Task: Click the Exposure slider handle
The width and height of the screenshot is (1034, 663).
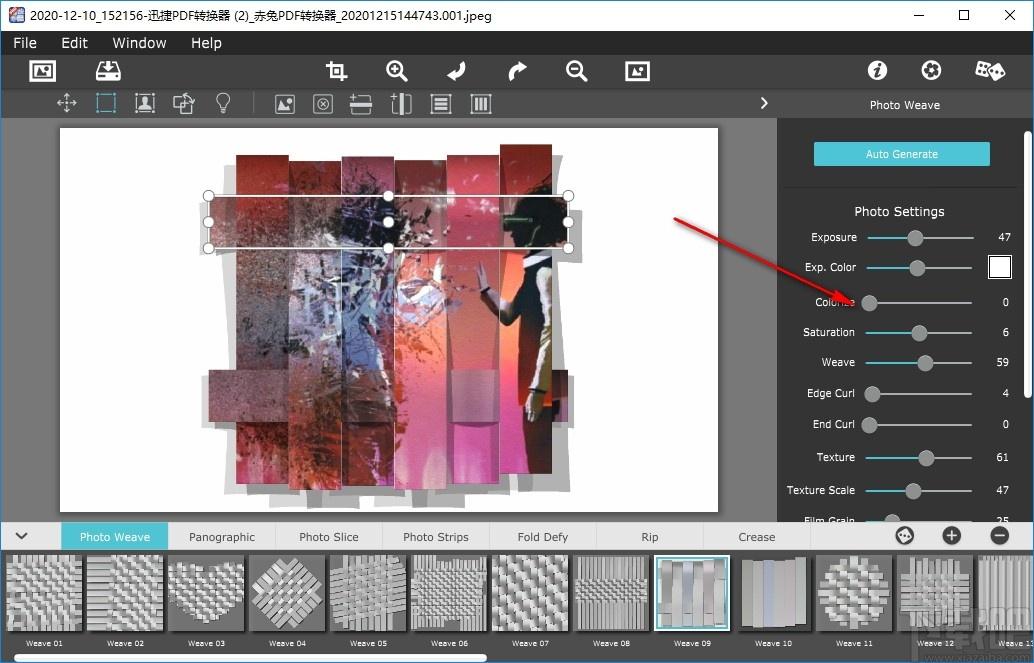Action: 915,237
